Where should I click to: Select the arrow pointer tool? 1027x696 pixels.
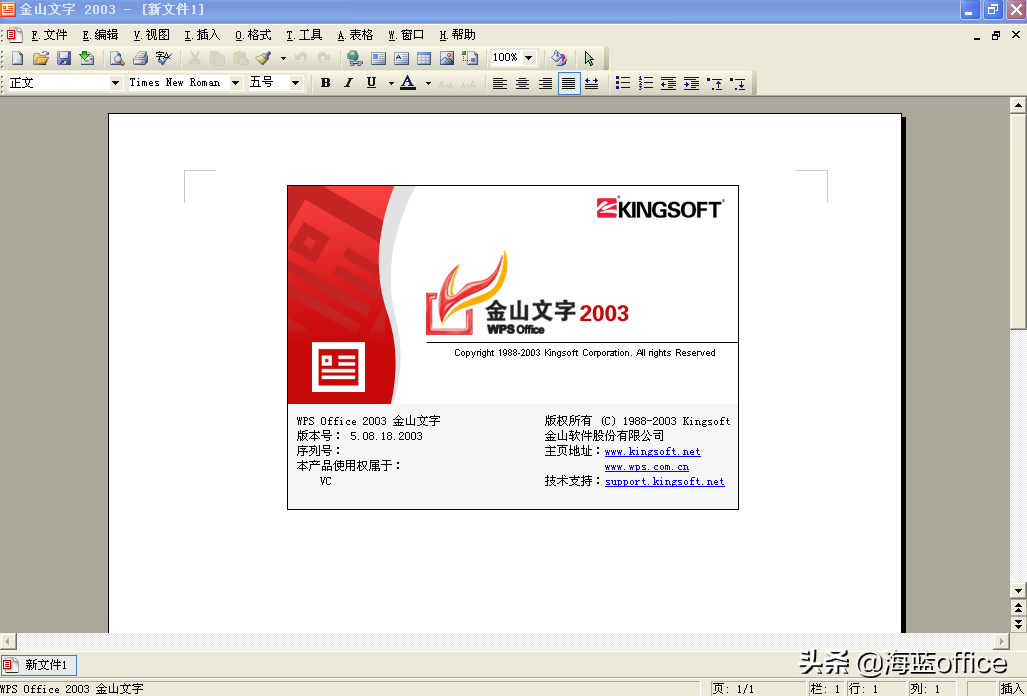[589, 58]
